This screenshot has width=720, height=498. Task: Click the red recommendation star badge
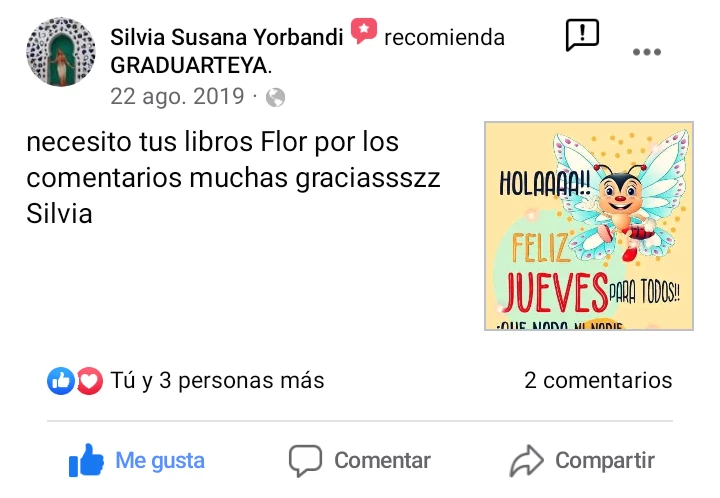(364, 31)
